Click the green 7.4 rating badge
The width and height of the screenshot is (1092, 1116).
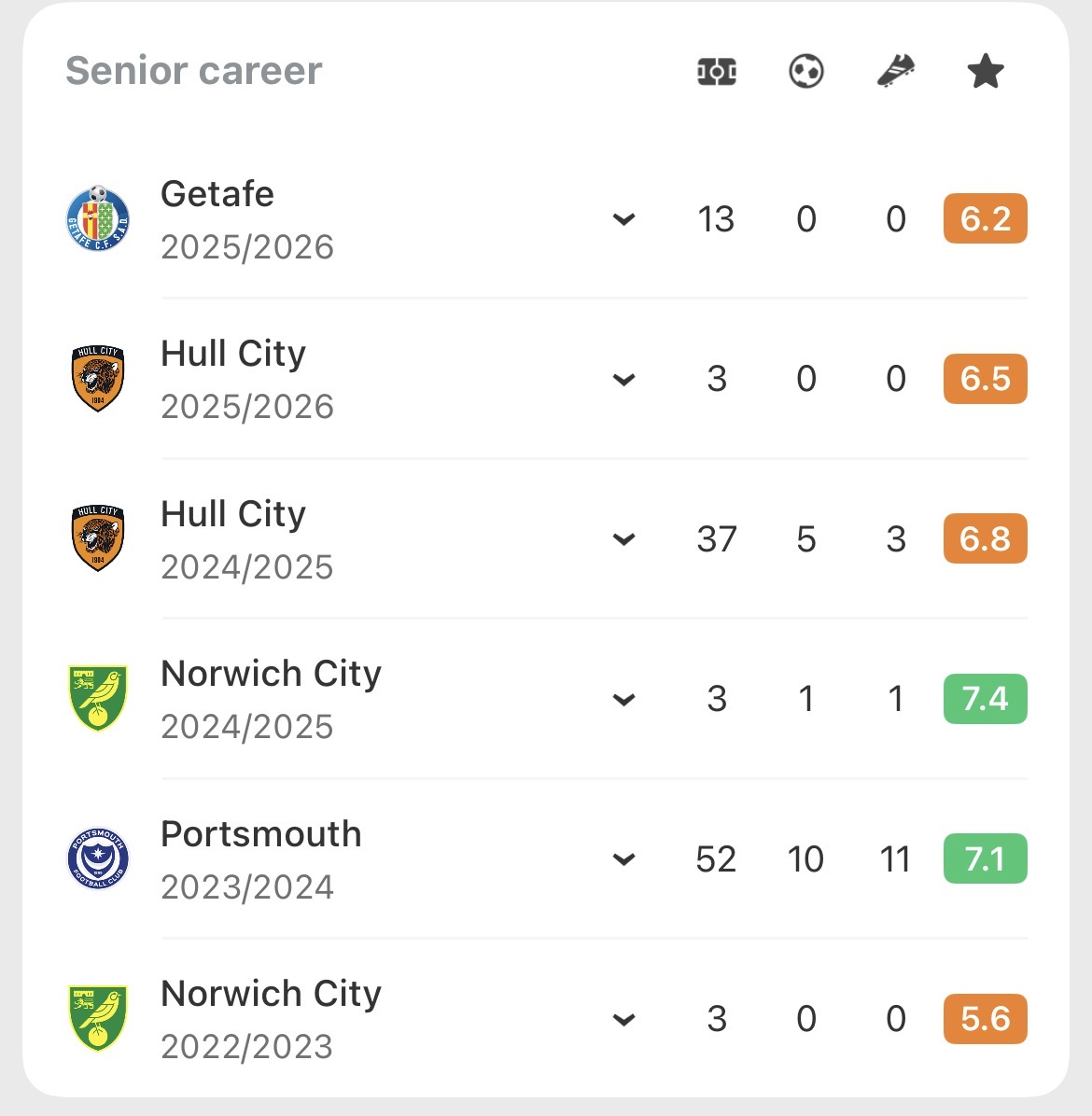pos(986,698)
